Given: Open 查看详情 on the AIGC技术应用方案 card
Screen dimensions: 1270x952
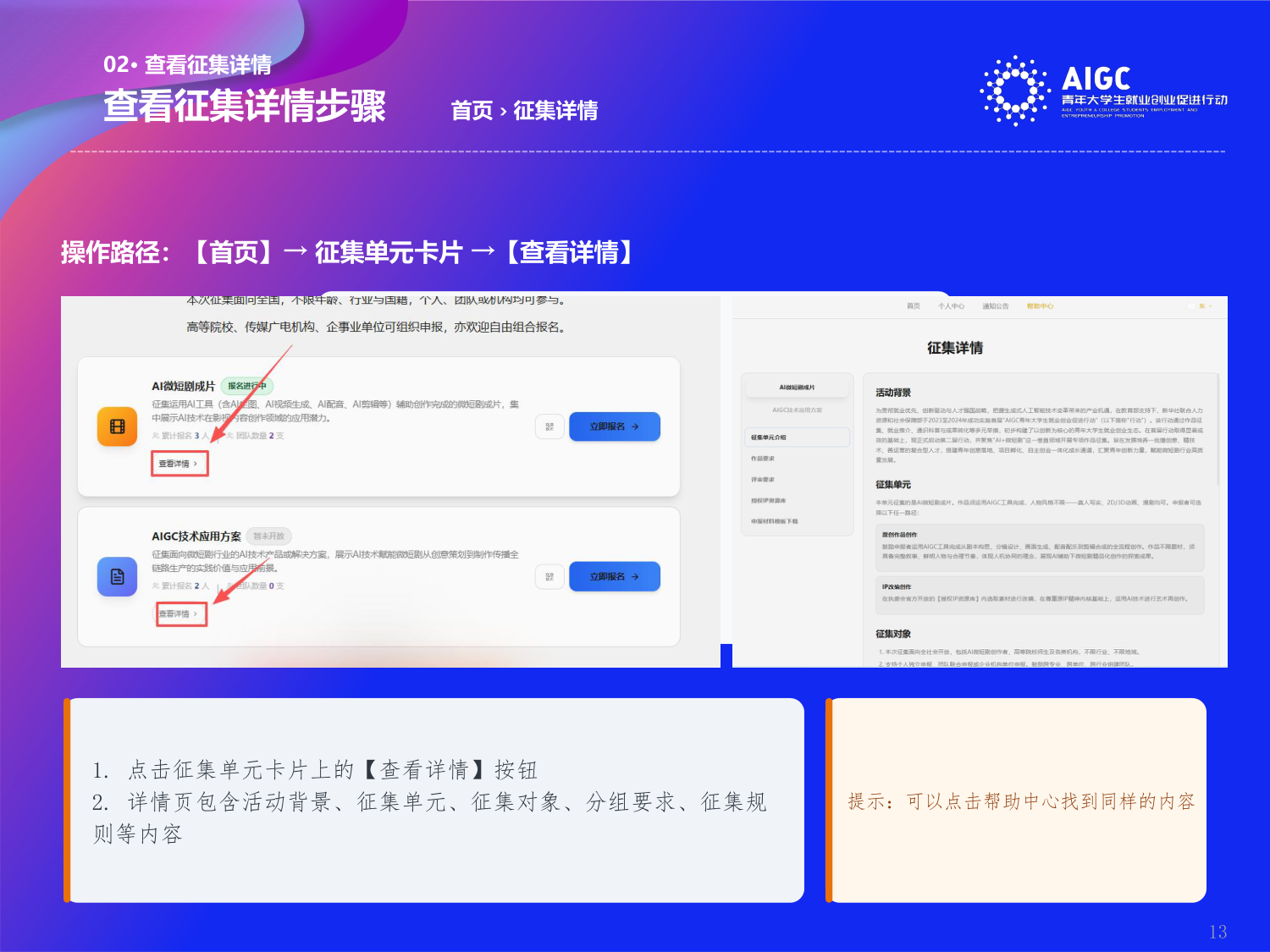Looking at the screenshot, I should 180,614.
